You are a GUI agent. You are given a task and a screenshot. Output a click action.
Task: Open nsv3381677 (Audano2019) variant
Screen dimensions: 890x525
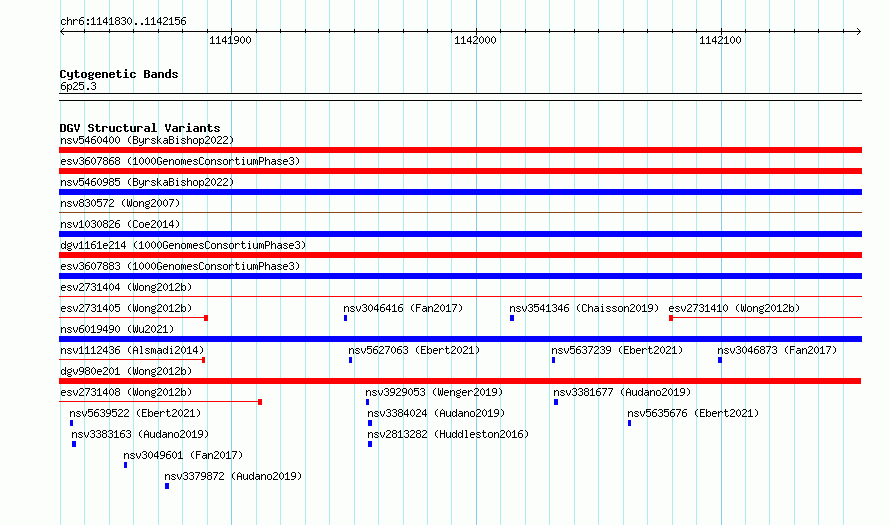tap(622, 392)
